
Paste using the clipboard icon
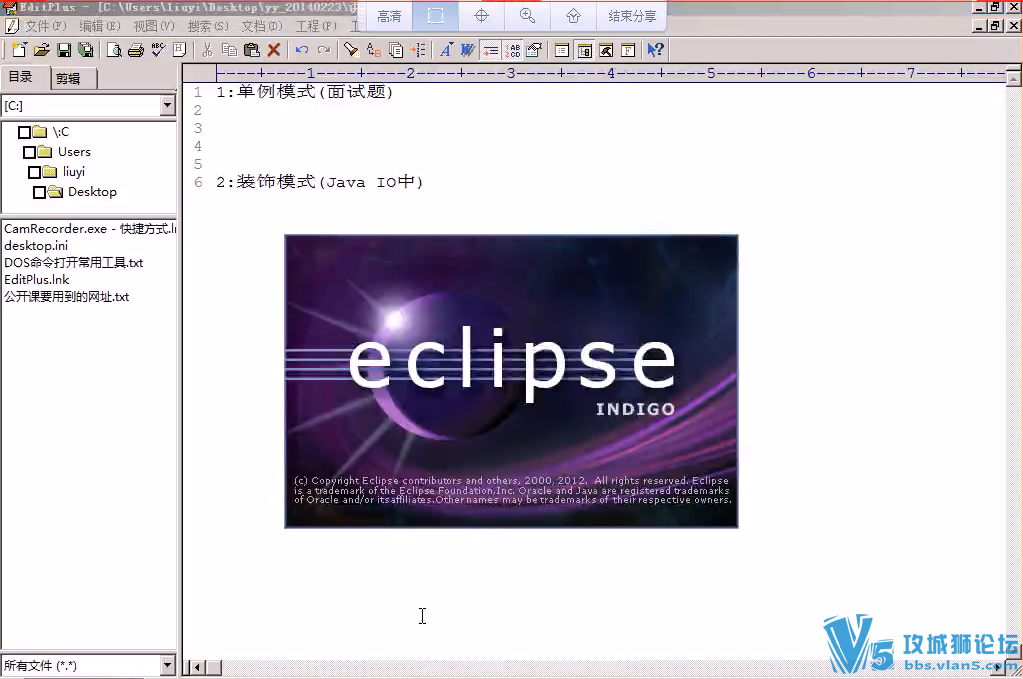pos(251,50)
